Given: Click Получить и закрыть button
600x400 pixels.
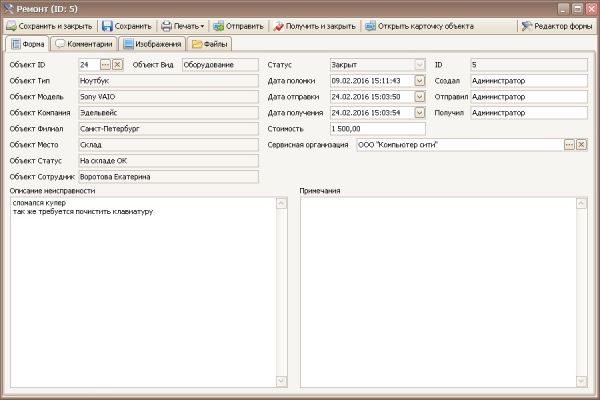Looking at the screenshot, I should tap(315, 25).
